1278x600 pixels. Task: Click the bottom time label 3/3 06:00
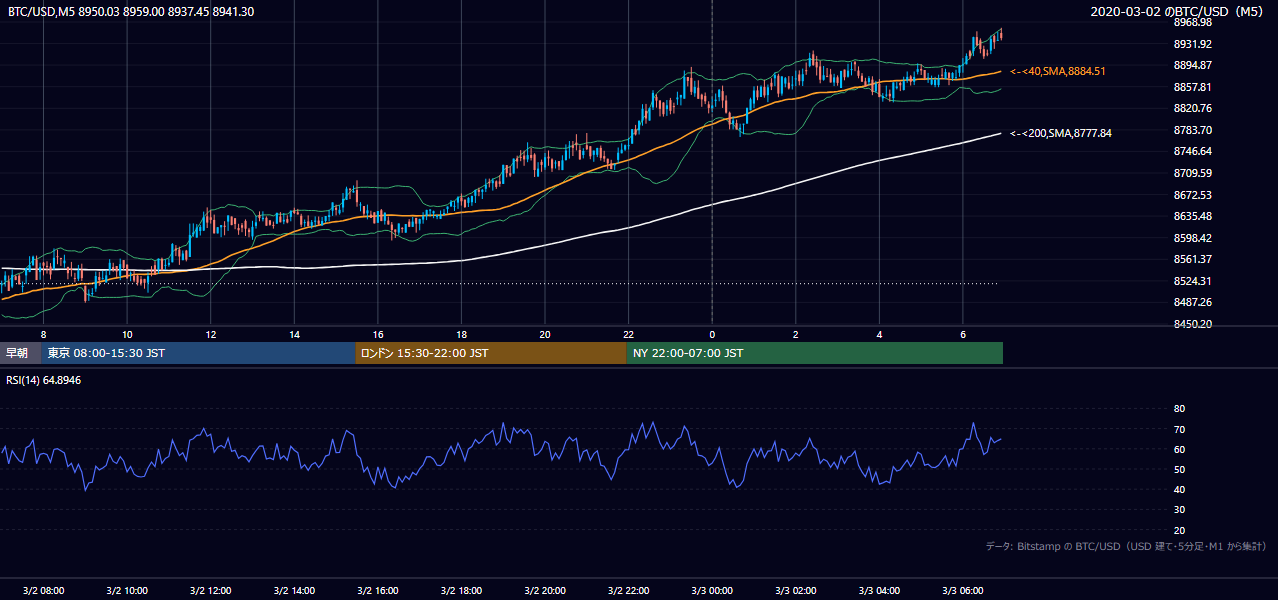[962, 591]
